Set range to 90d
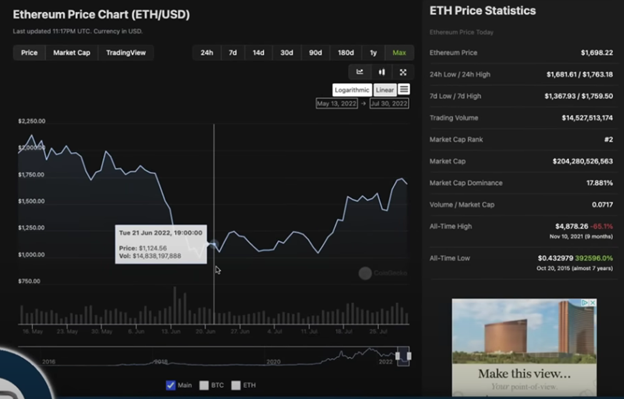Viewport: 624px width, 399px height. [315, 53]
